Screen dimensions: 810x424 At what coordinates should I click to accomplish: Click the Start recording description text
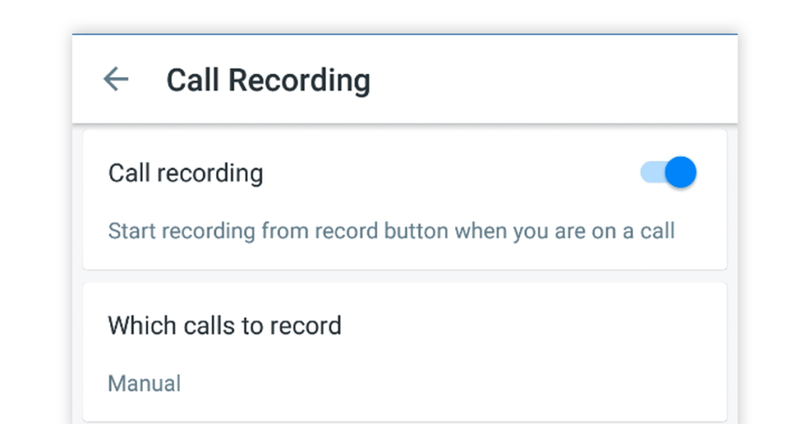(x=391, y=232)
